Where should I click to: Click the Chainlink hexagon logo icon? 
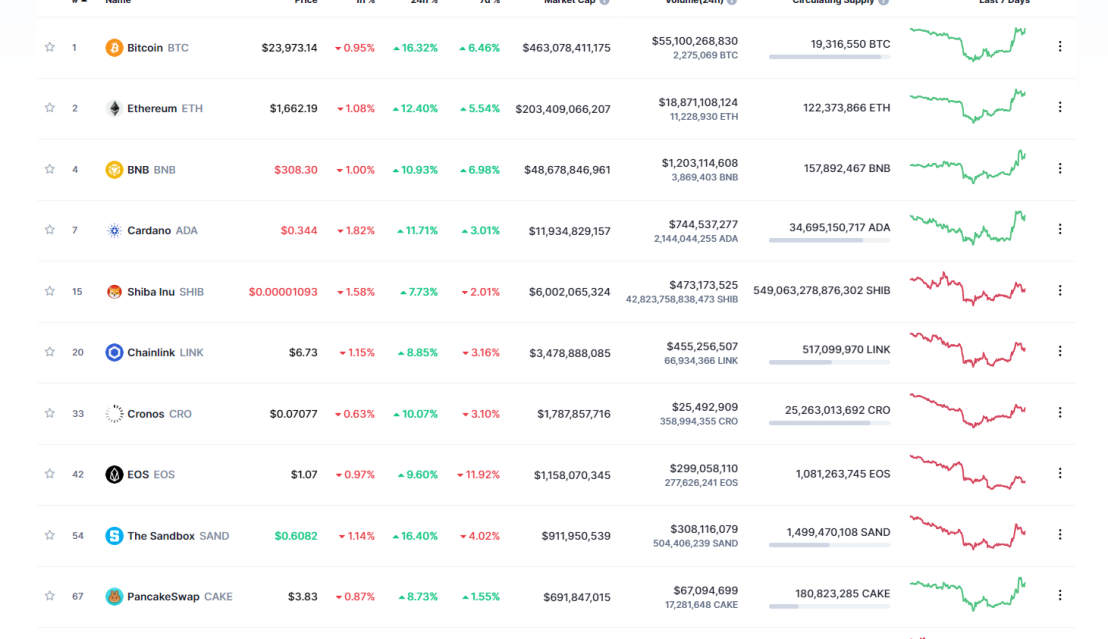click(x=114, y=352)
